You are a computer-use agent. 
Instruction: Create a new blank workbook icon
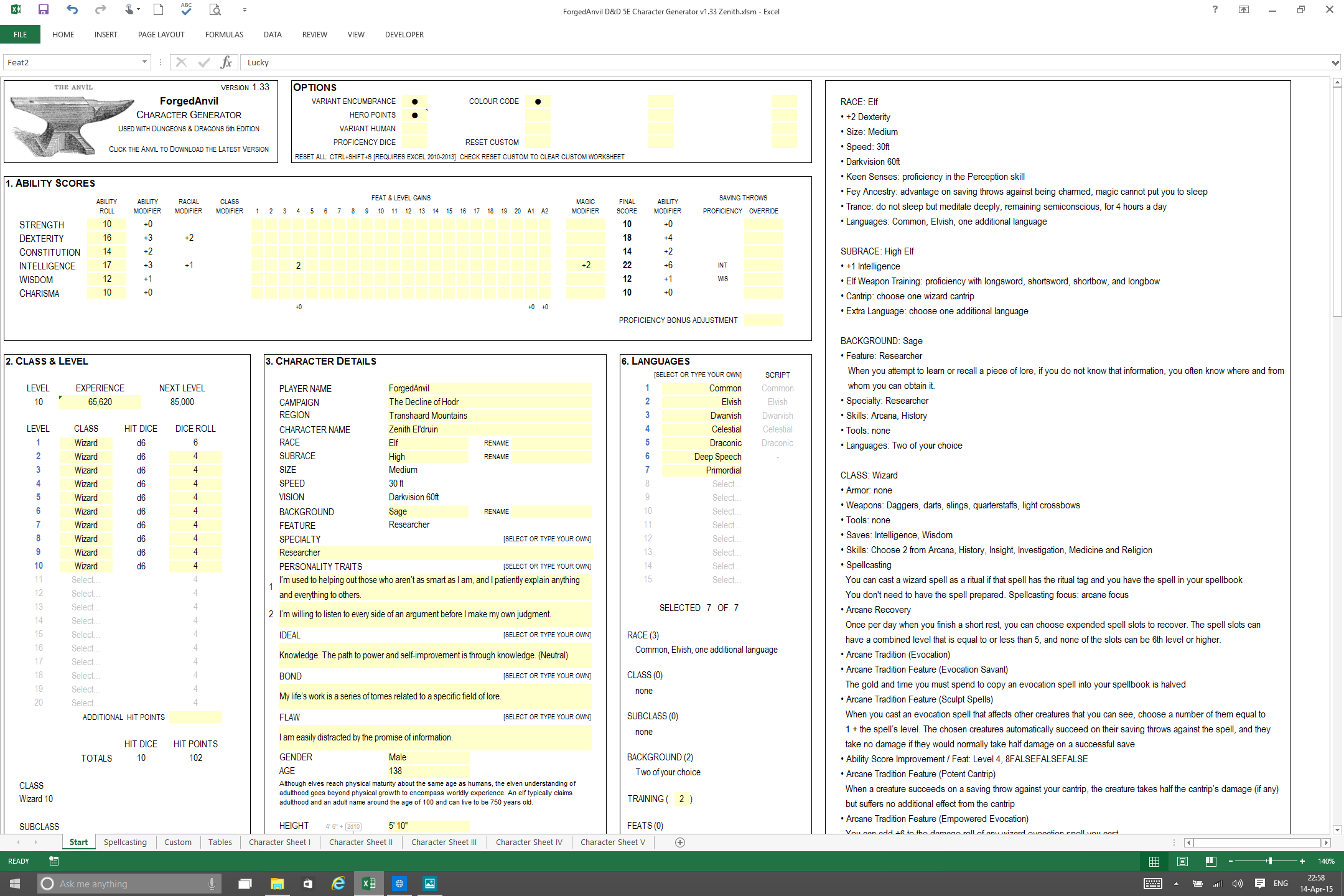159,9
